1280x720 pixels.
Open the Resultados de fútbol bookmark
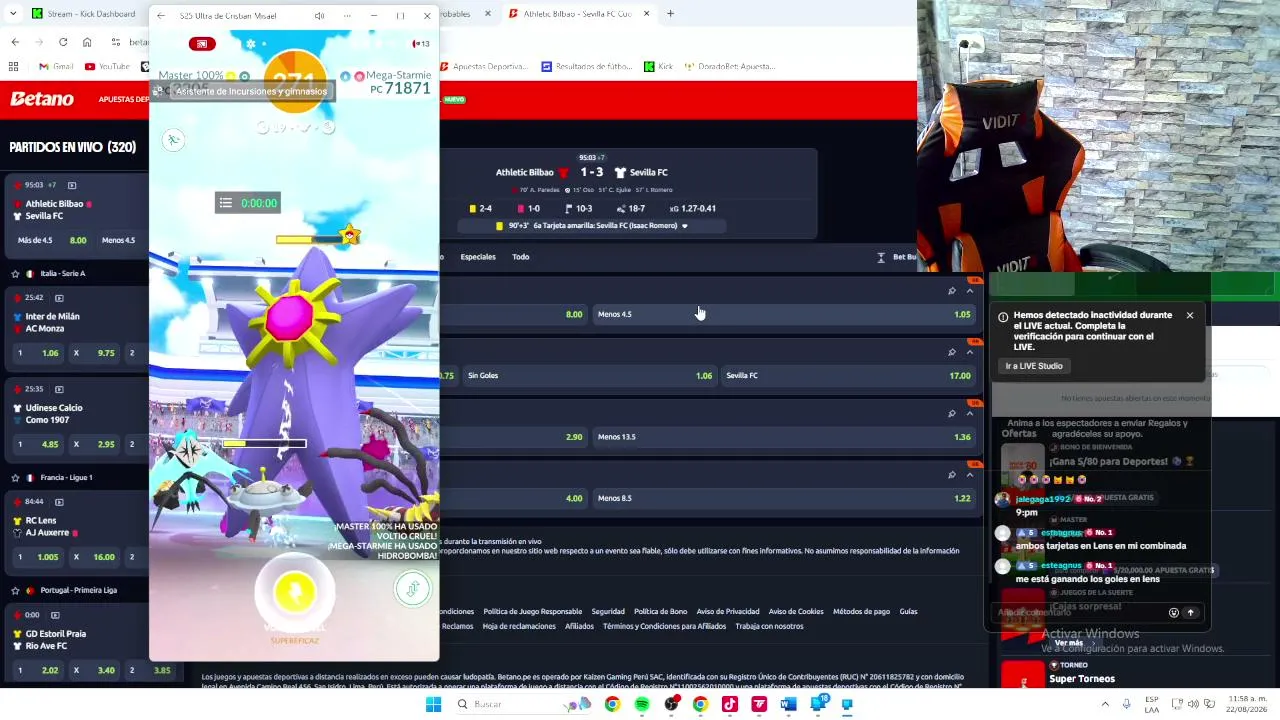[x=588, y=66]
